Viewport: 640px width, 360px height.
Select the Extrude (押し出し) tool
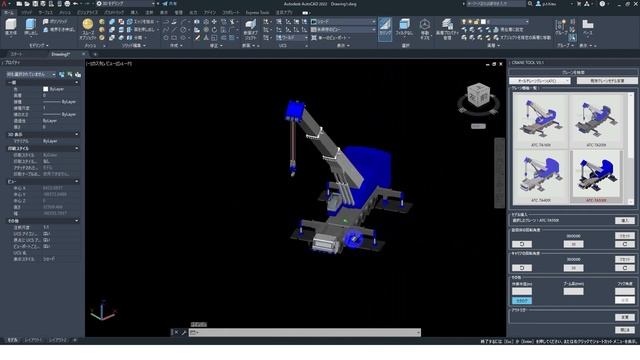[x=31, y=27]
